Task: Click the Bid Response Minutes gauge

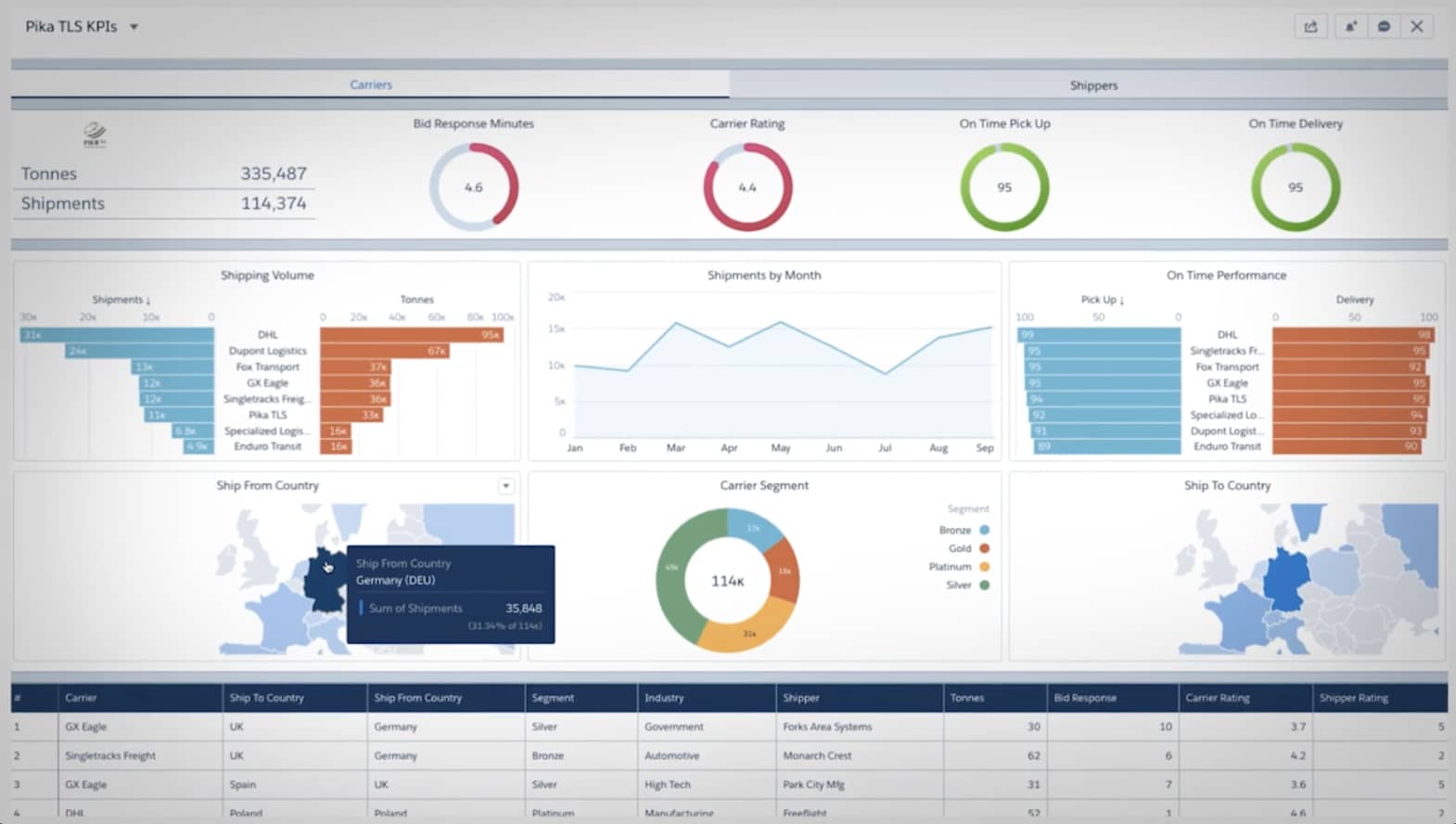Action: coord(474,187)
